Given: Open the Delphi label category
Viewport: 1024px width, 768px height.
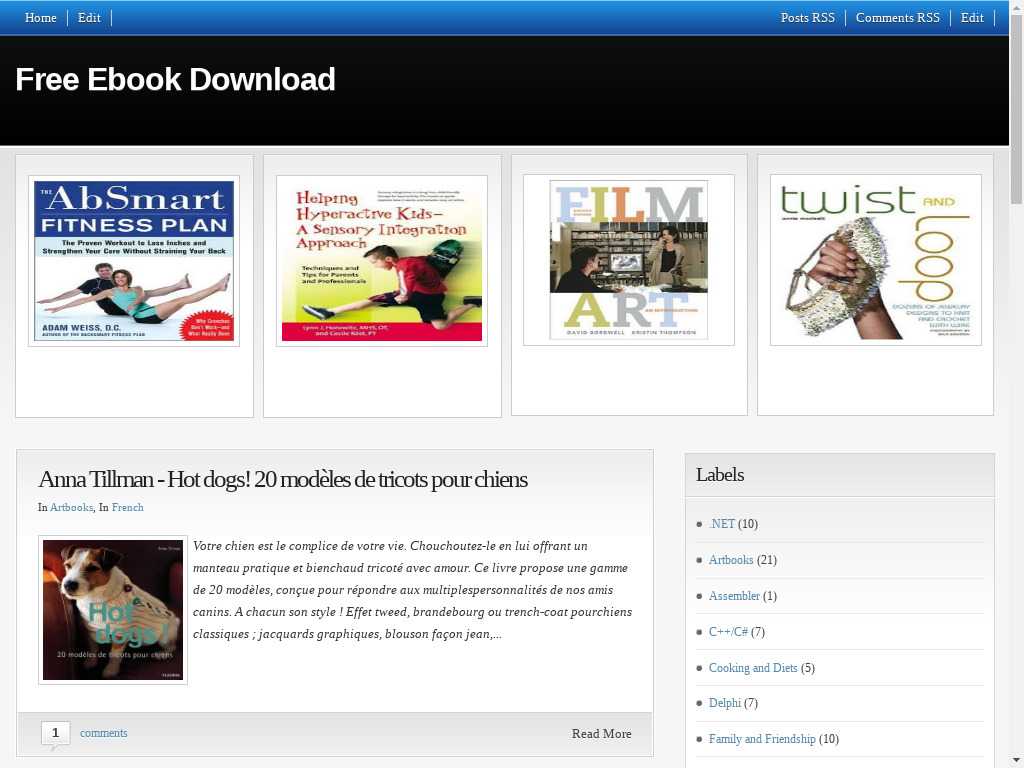Looking at the screenshot, I should [x=725, y=703].
